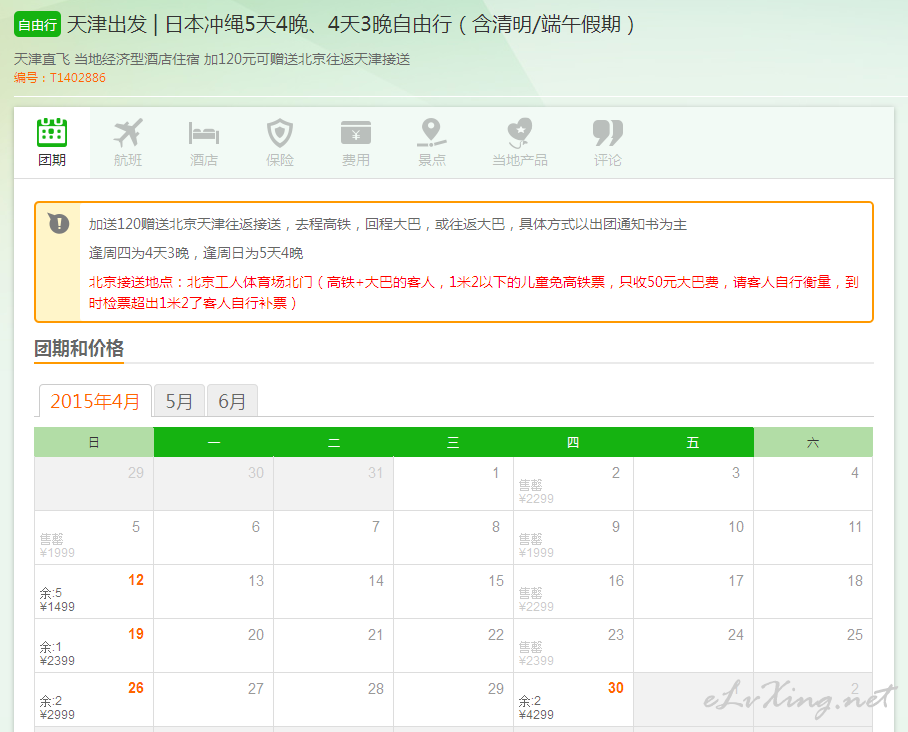Screen dimensions: 908x732
Task: Click sold-out April 5 cell ¥1999
Action: click(x=94, y=537)
